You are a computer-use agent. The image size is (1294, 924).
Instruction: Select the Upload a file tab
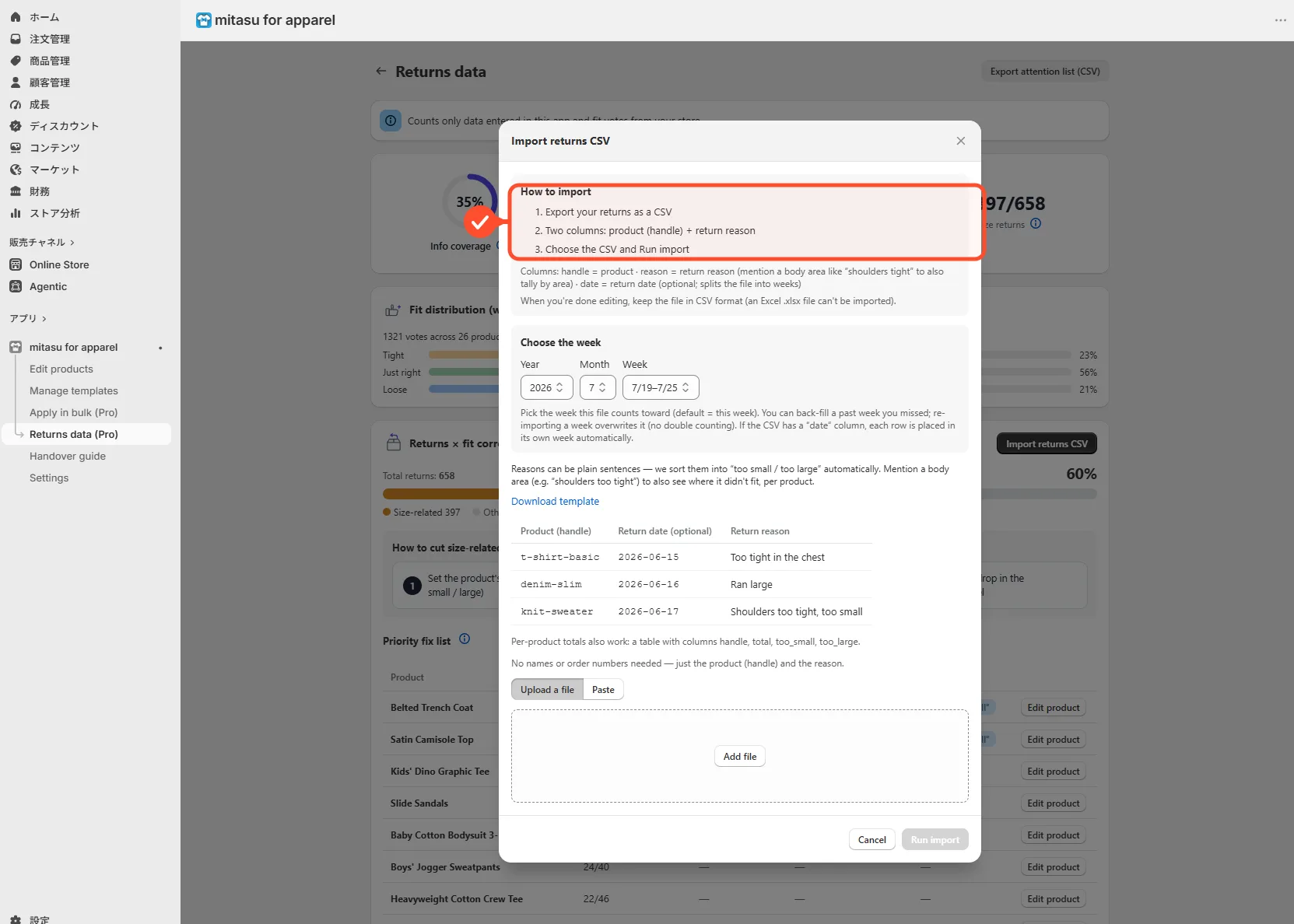click(x=547, y=690)
